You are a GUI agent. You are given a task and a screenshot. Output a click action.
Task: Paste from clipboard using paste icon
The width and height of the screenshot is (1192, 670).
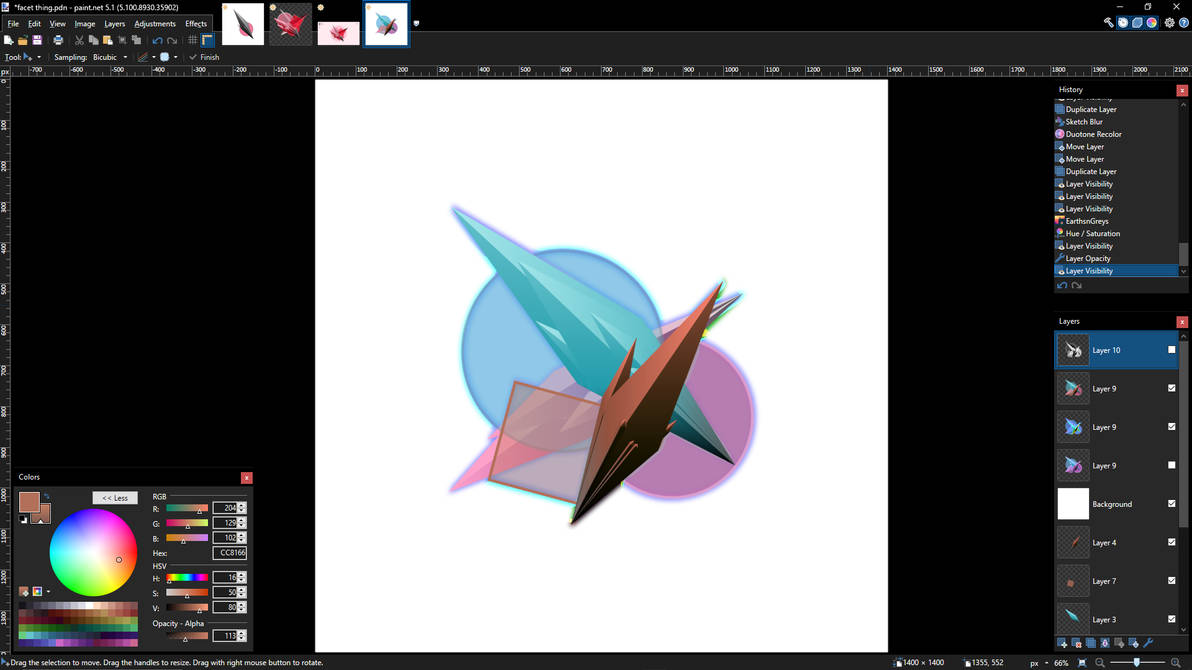108,40
